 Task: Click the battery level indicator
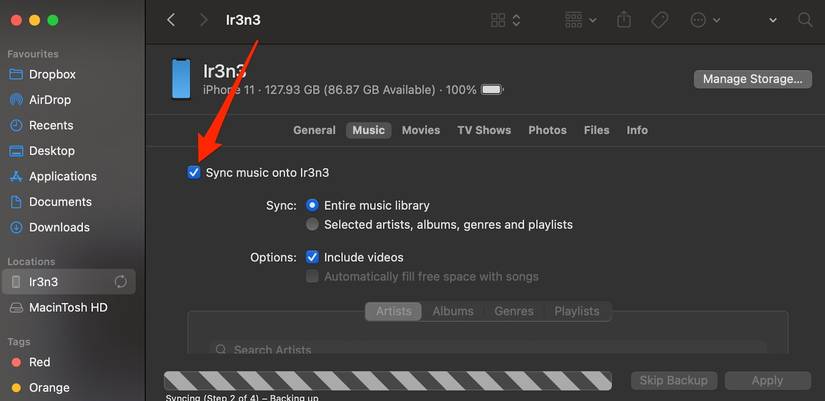coord(492,90)
